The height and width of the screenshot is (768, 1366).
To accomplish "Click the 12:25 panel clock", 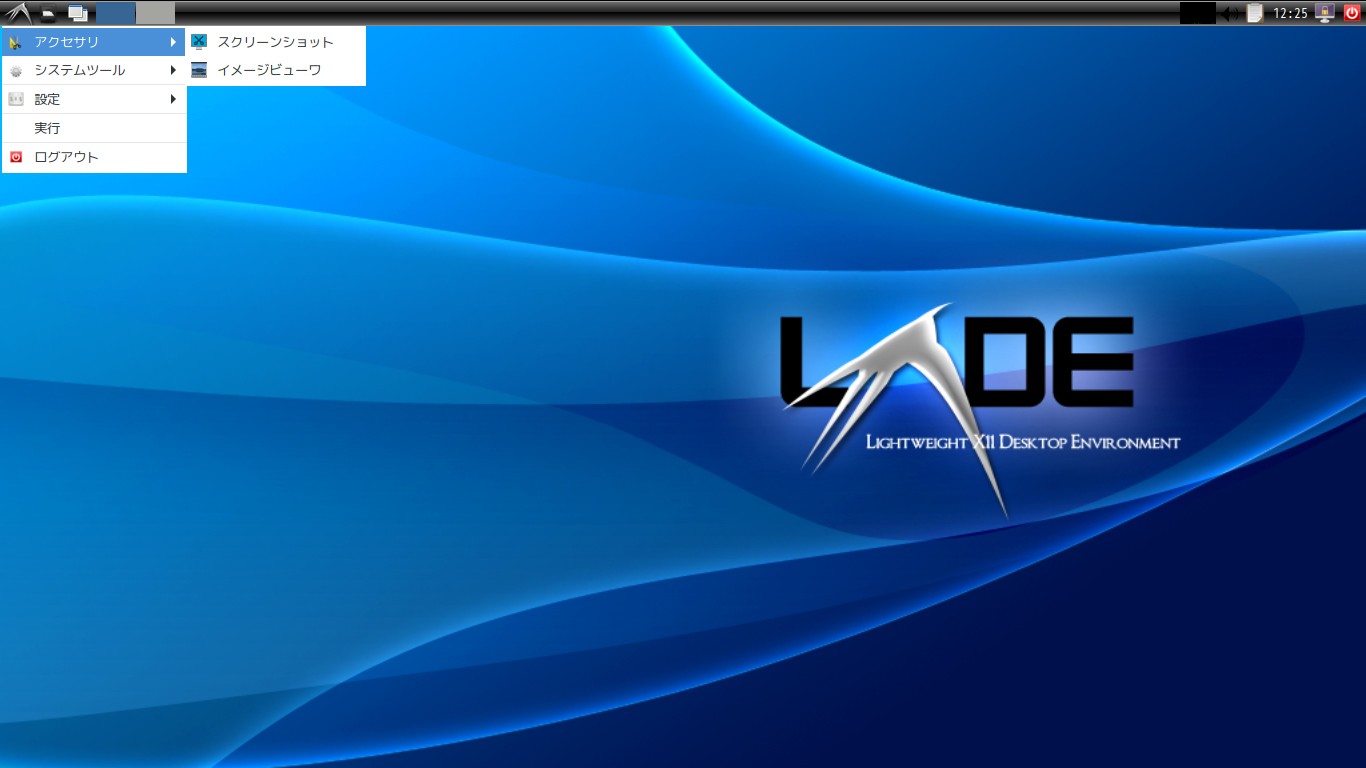I will coord(1290,13).
